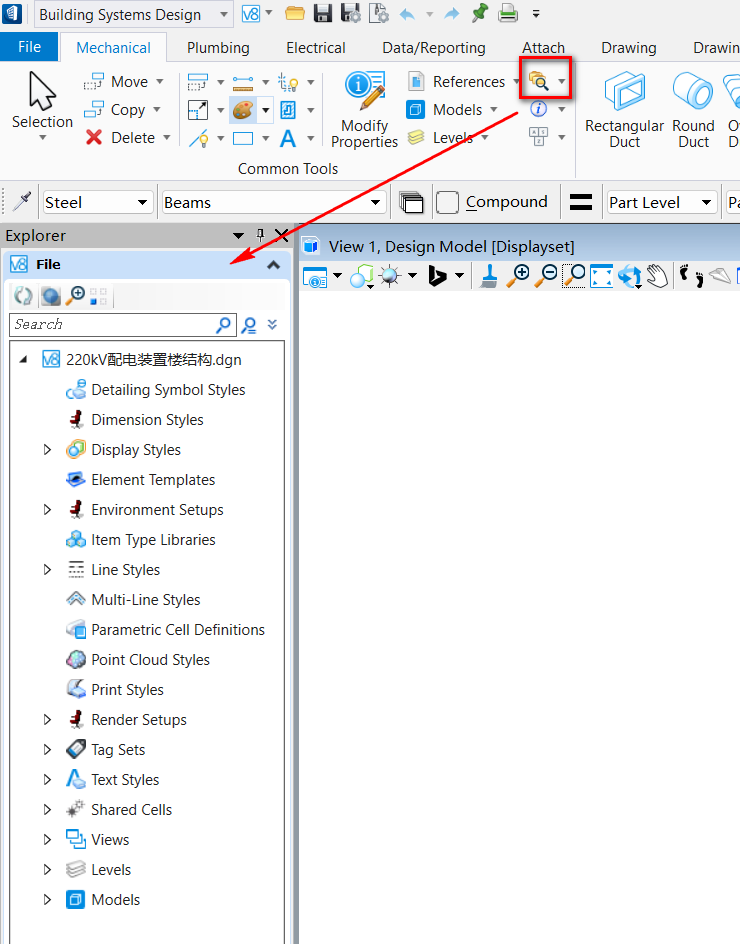Click Window Area zoom icon

click(574, 276)
